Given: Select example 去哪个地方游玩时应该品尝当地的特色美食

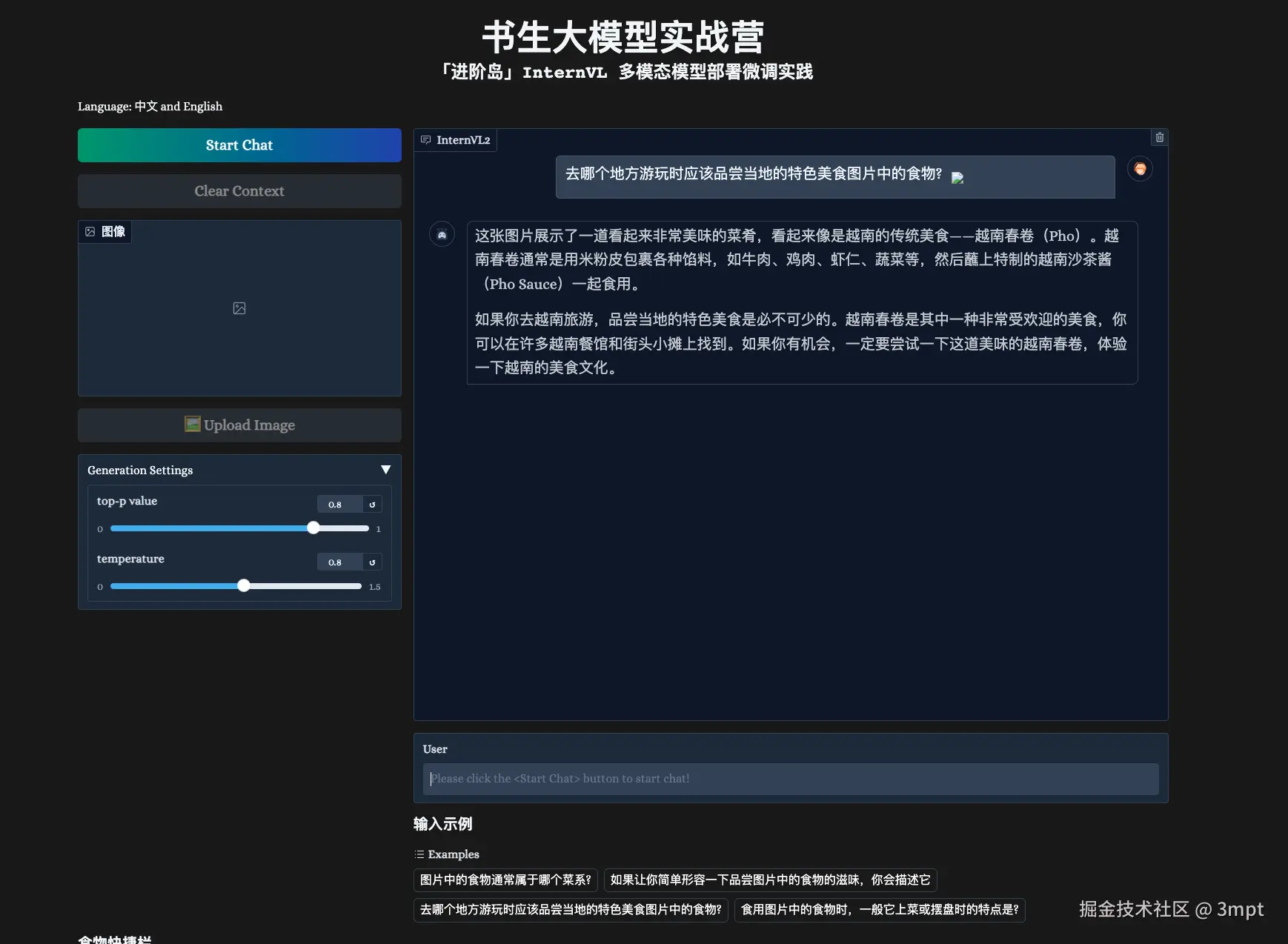Looking at the screenshot, I should 571,909.
